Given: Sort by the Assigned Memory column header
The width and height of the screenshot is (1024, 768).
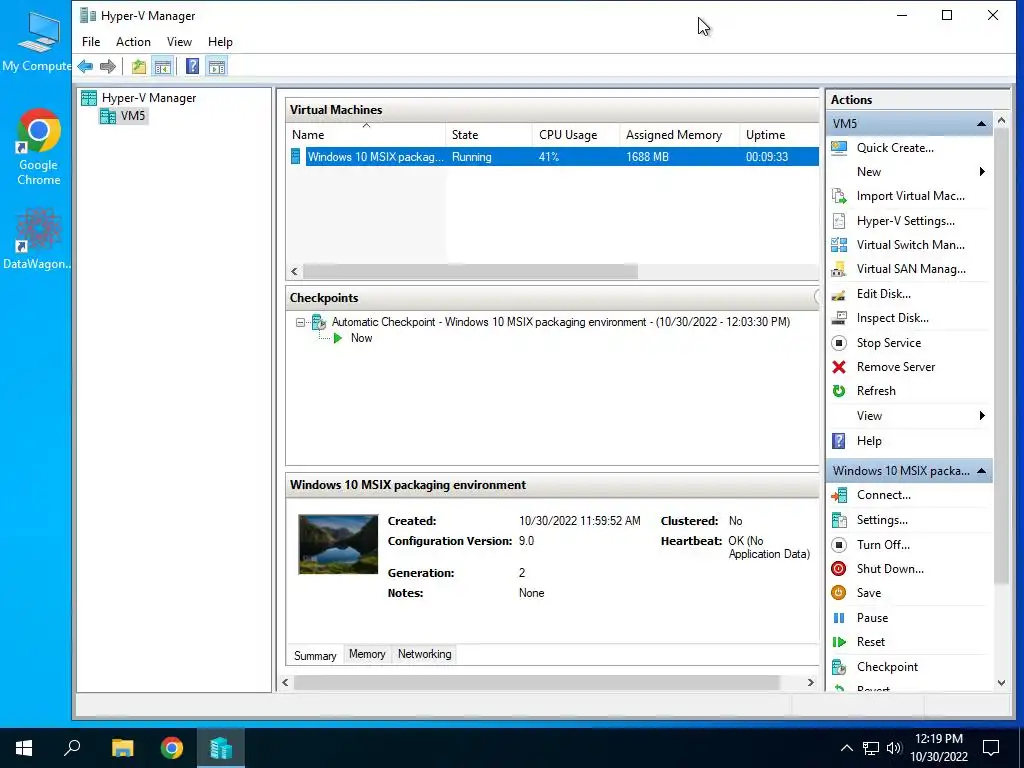Looking at the screenshot, I should pos(679,135).
